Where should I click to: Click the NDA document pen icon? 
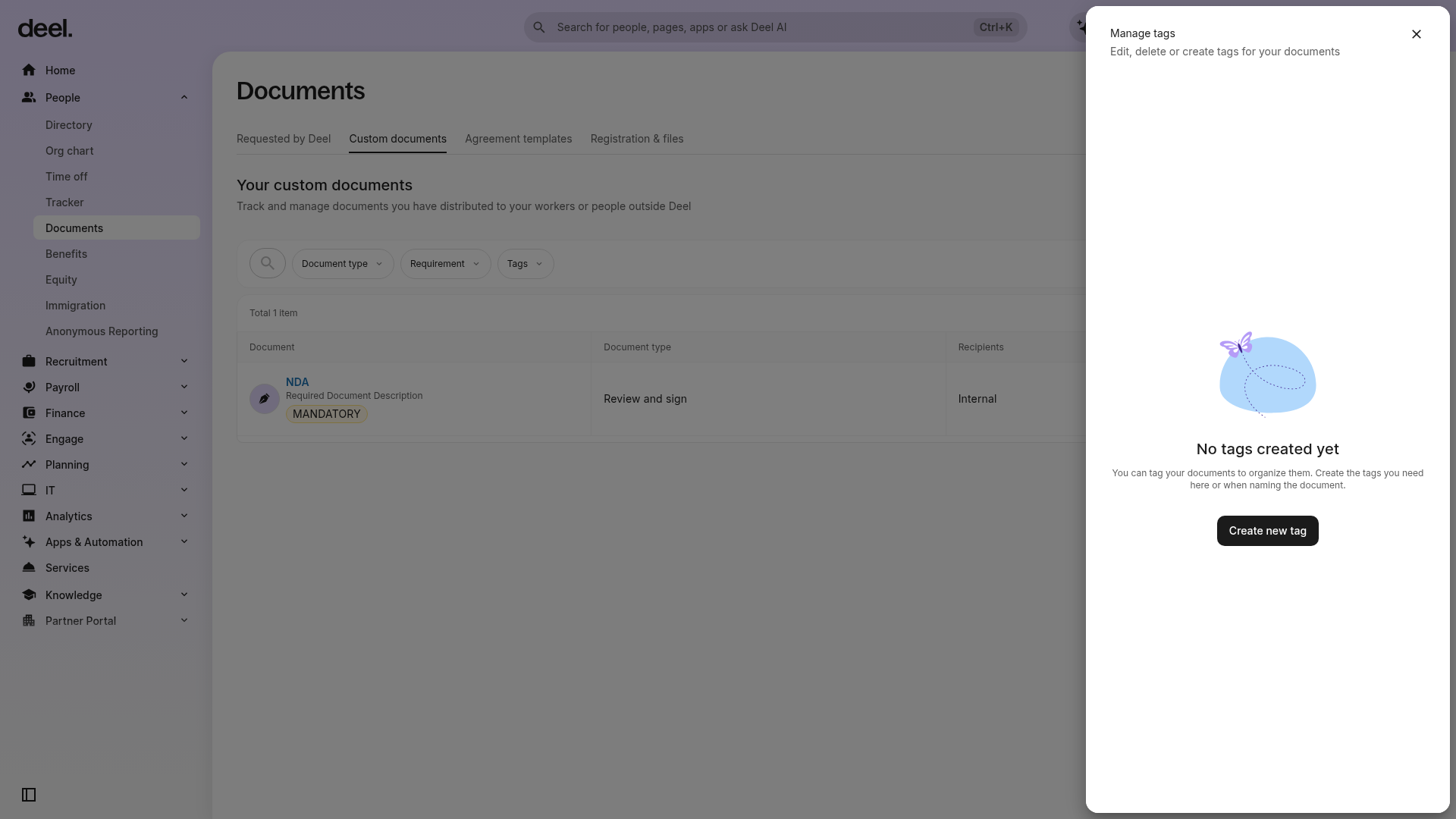(265, 399)
